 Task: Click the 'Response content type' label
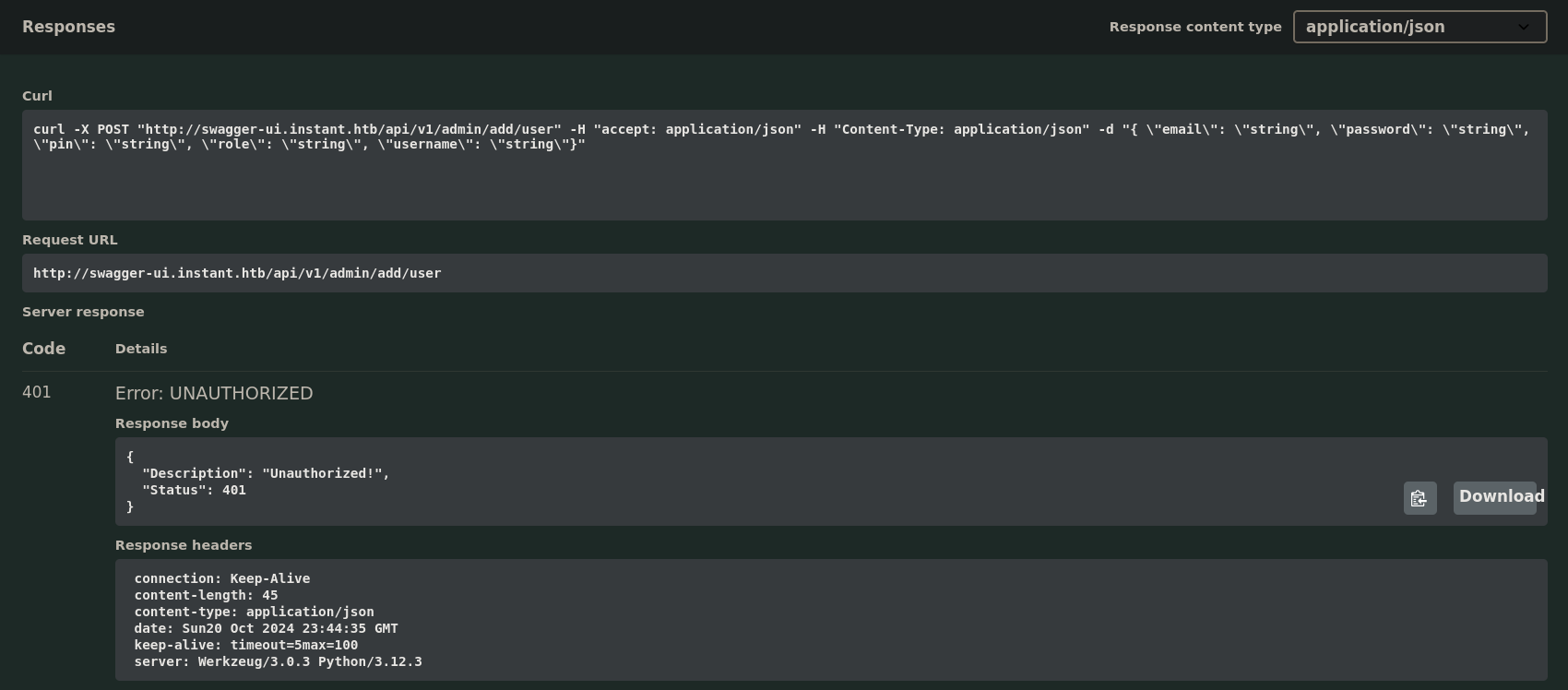(1195, 27)
